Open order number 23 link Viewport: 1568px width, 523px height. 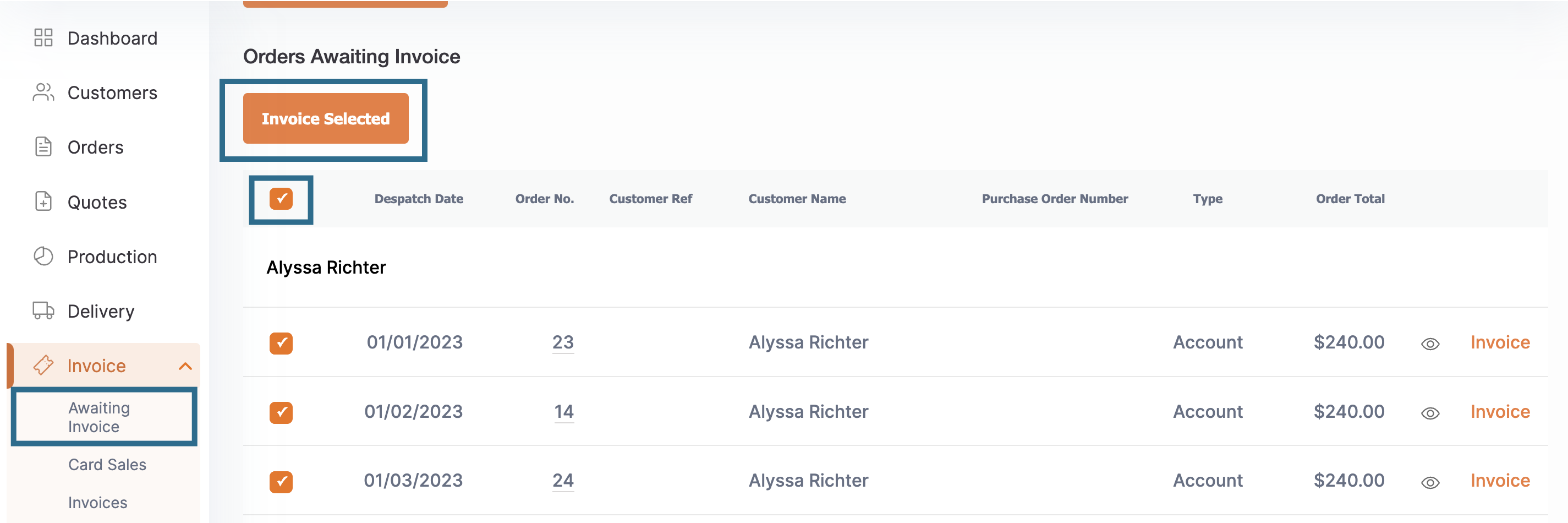coord(563,342)
